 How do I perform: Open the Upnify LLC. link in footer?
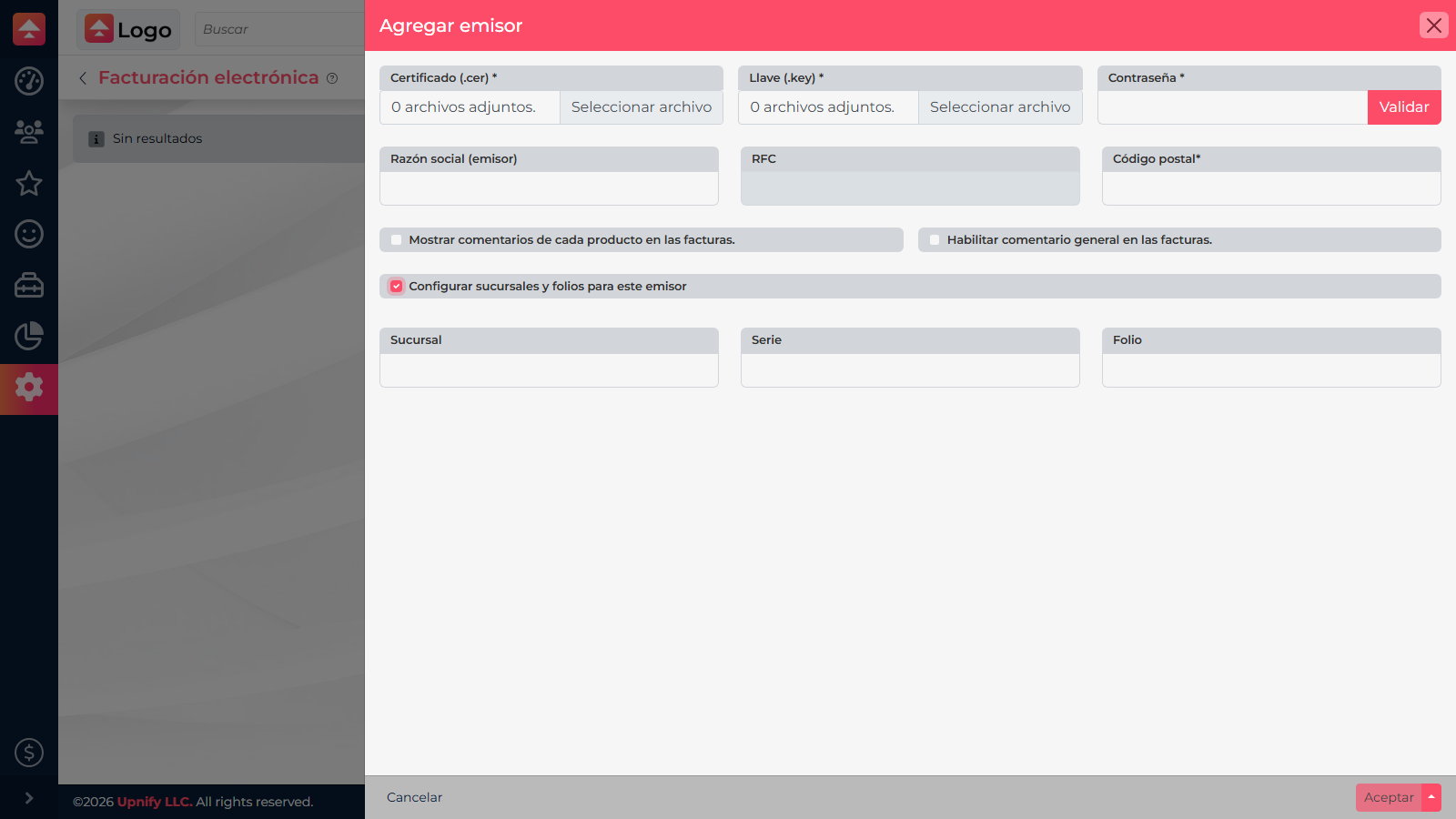[155, 802]
